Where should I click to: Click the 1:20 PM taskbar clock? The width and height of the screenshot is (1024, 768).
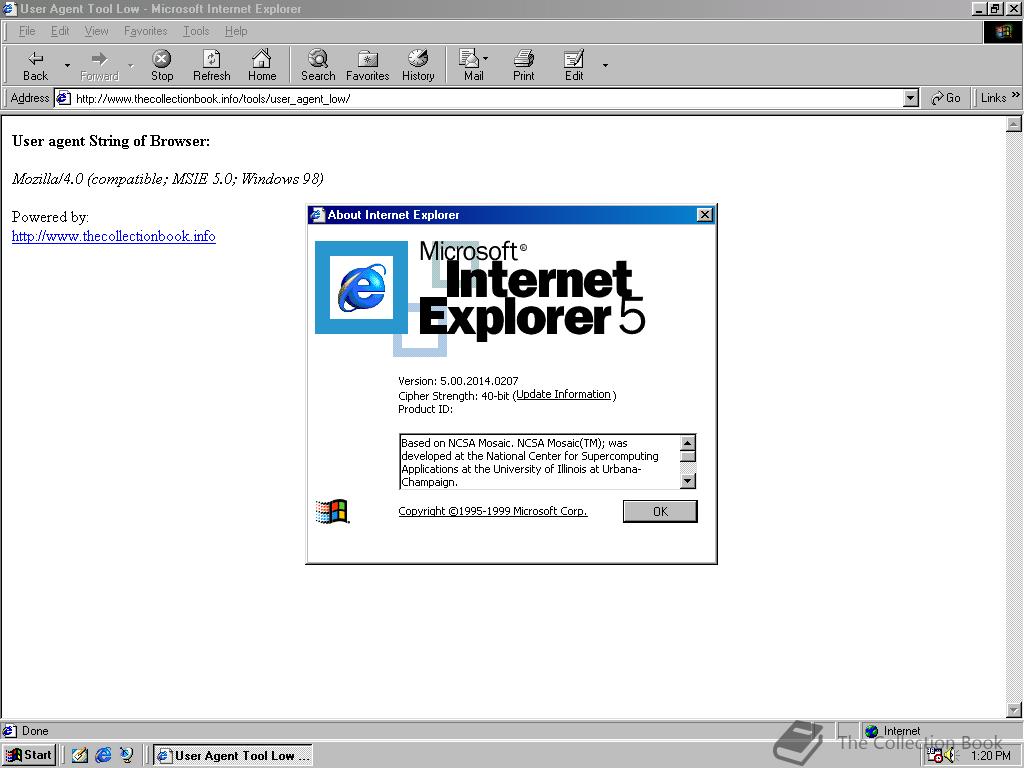click(x=991, y=756)
